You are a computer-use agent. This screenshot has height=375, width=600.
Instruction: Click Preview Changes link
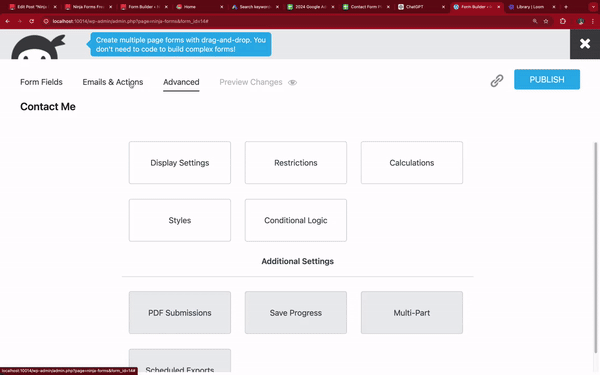point(251,82)
